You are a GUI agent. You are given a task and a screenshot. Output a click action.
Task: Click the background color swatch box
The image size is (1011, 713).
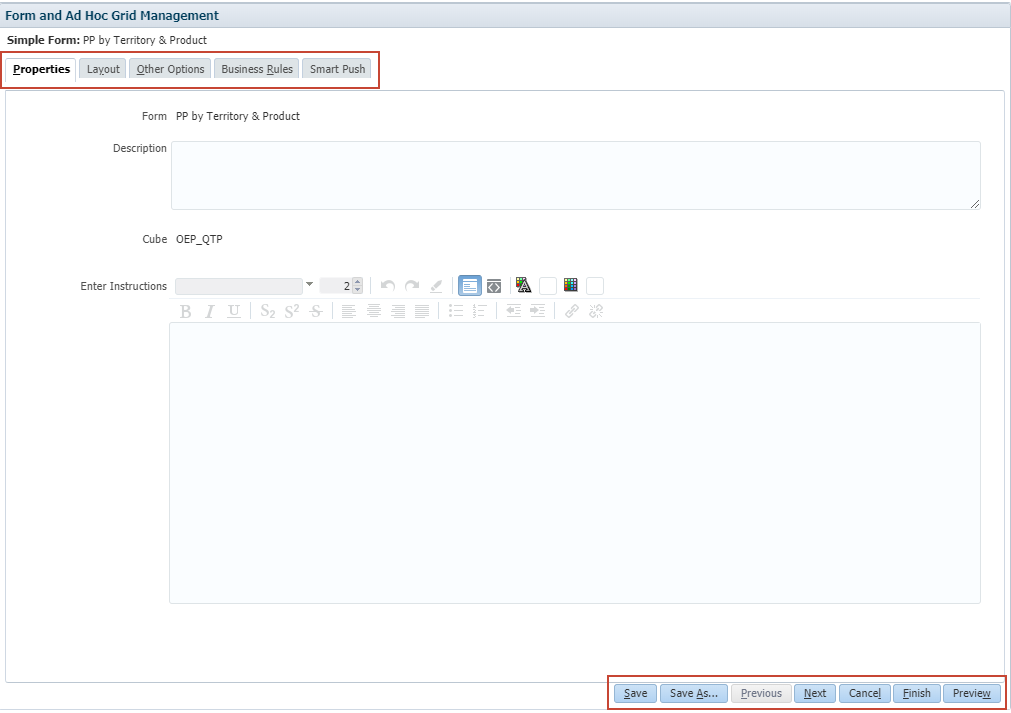(594, 286)
